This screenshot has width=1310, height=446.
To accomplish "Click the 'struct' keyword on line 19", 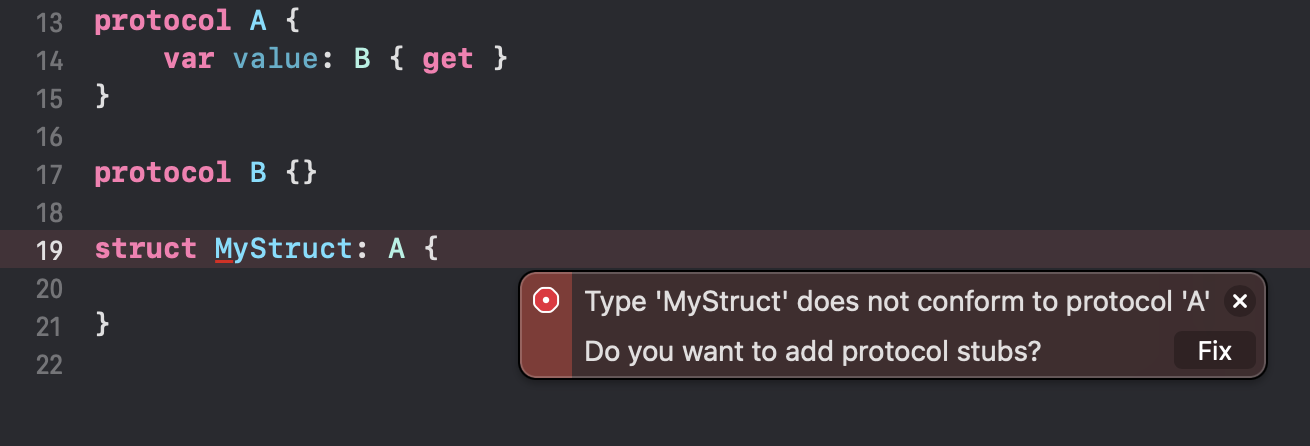I will tap(145, 249).
